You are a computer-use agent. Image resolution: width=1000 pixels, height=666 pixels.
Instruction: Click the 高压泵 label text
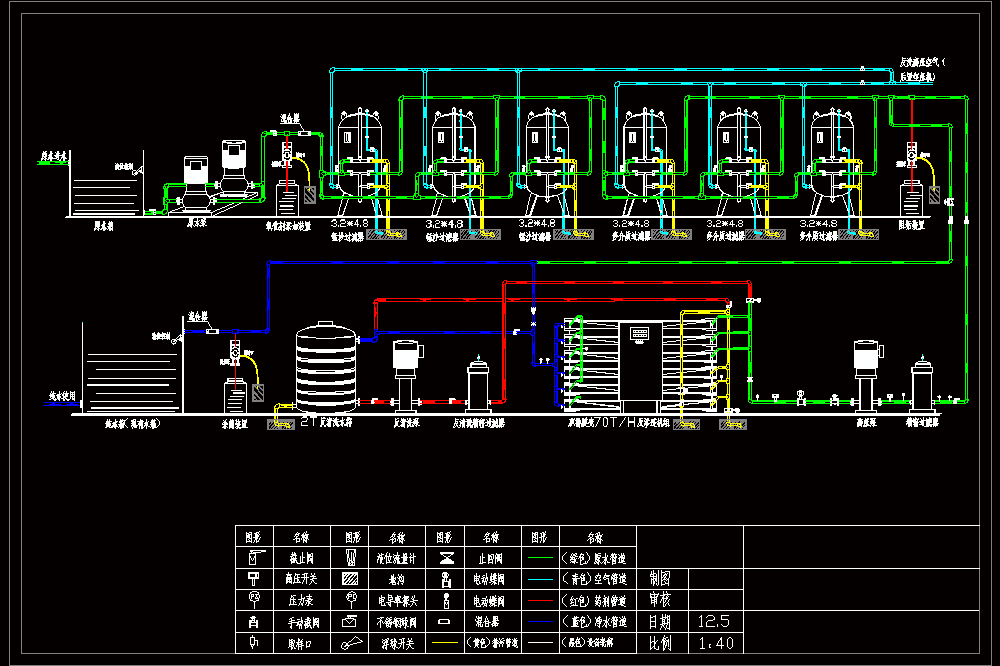(x=866, y=422)
